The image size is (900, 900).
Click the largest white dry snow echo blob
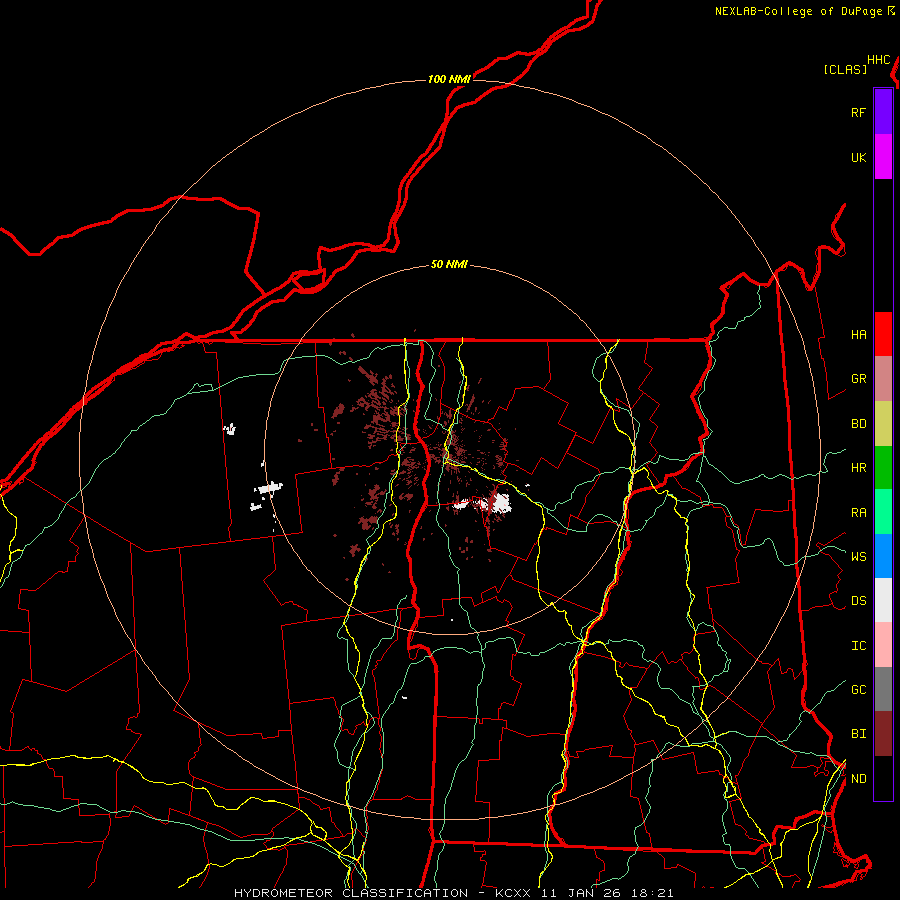pyautogui.click(x=502, y=502)
